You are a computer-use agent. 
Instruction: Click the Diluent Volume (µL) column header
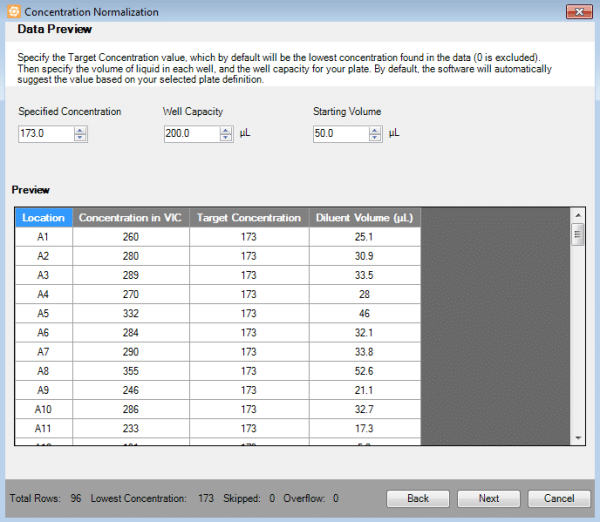pyautogui.click(x=364, y=218)
